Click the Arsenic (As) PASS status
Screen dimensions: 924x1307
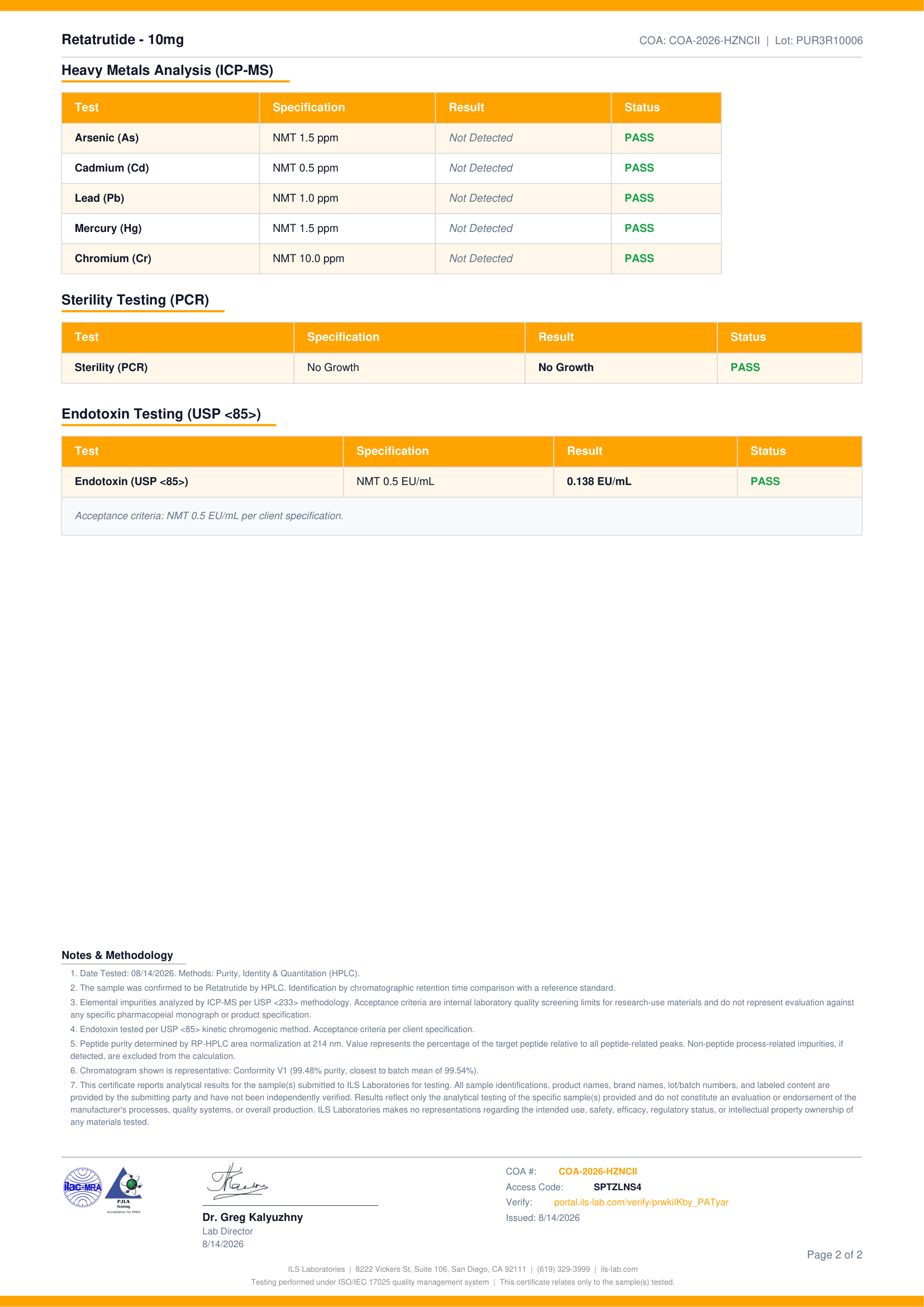[639, 138]
